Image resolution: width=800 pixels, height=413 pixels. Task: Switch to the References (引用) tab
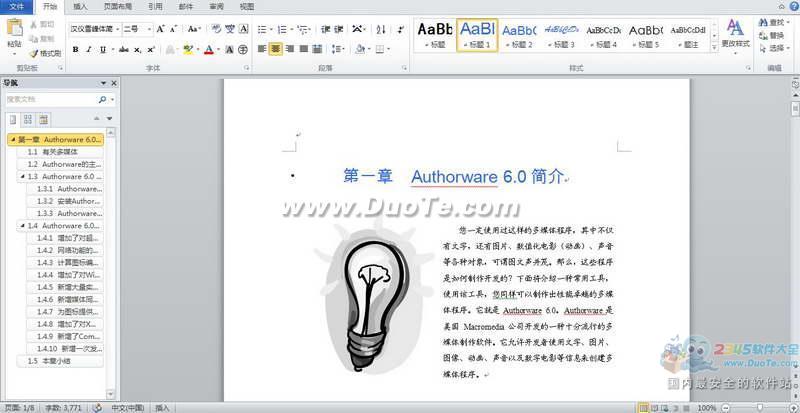(x=155, y=7)
